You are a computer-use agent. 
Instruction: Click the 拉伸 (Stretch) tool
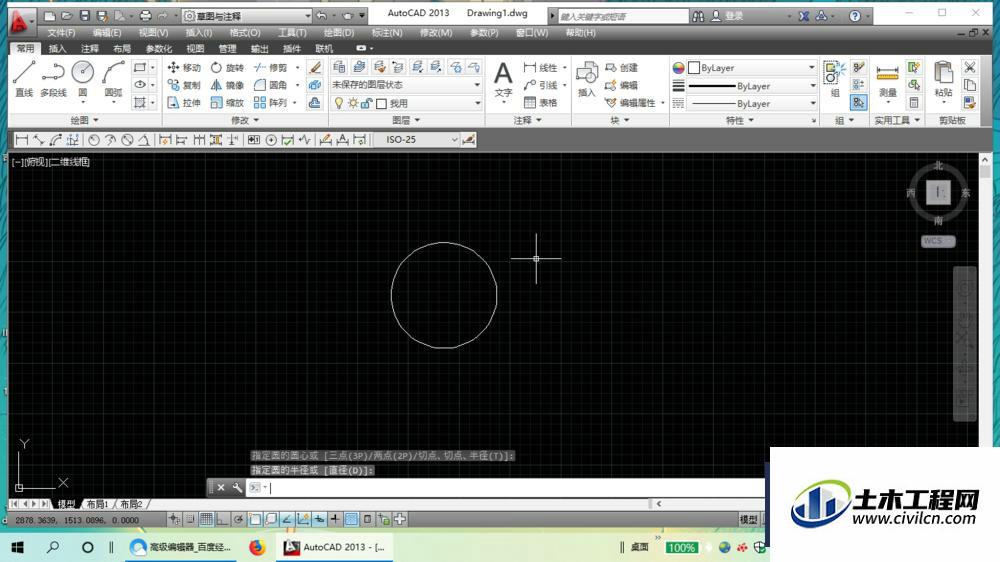coord(184,102)
